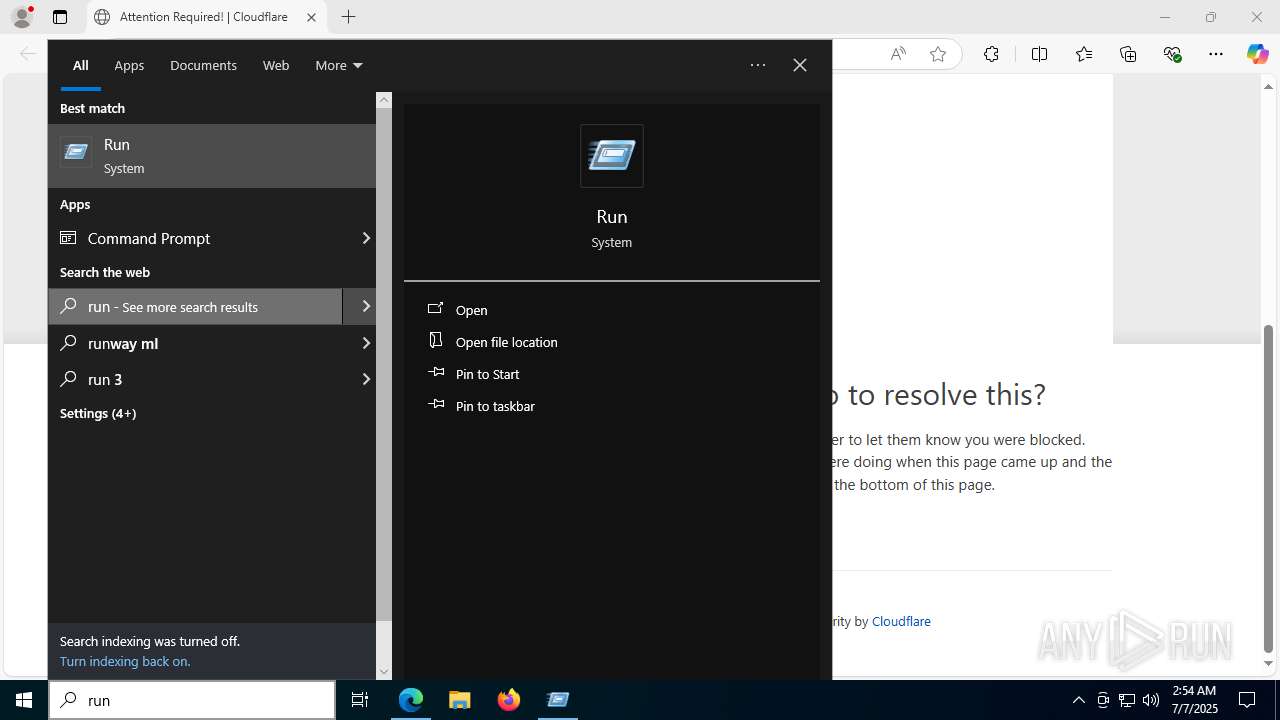Click the Windows Start button
The image size is (1280, 720).
click(x=24, y=700)
